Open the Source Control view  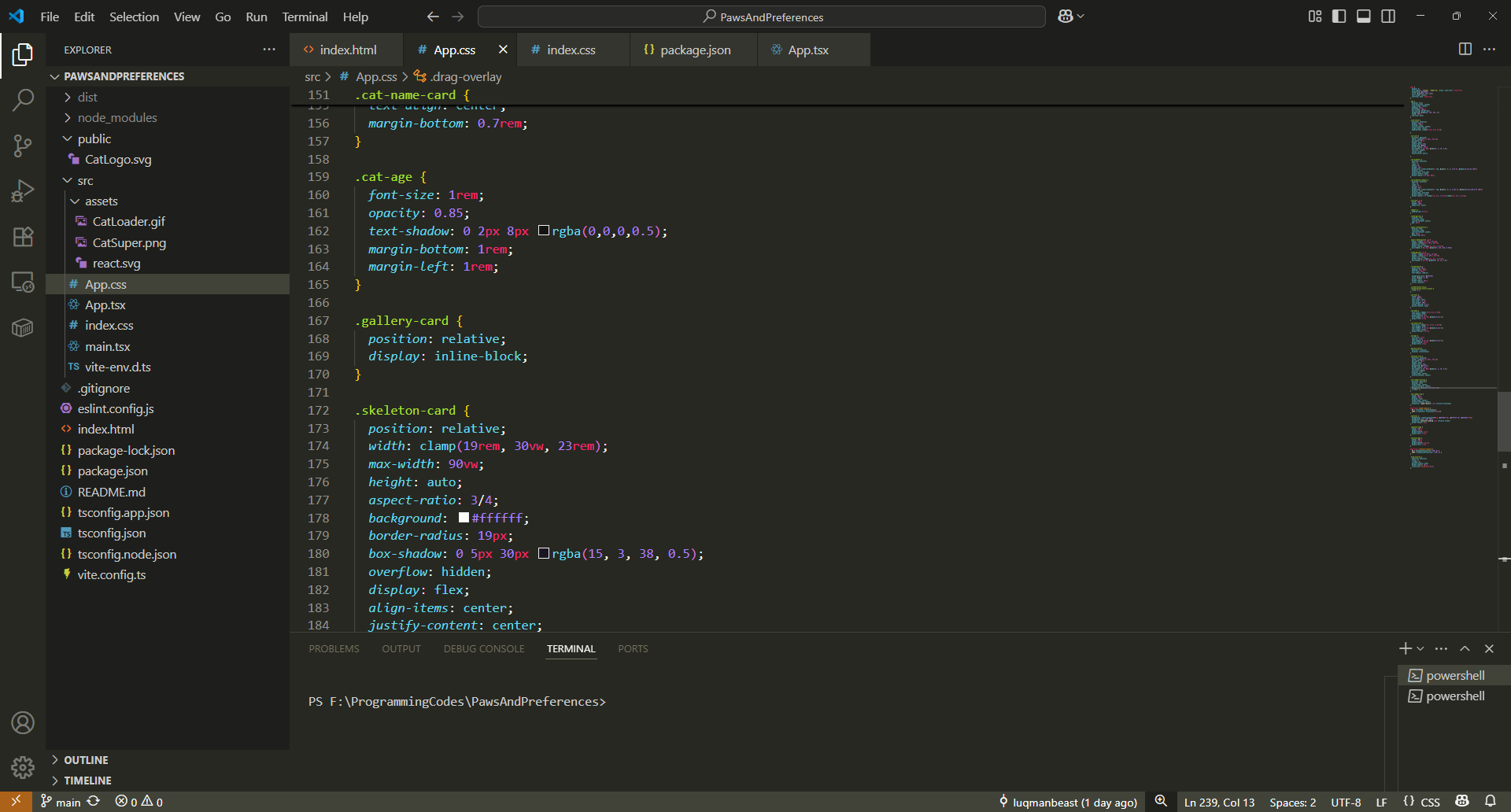coord(23,146)
